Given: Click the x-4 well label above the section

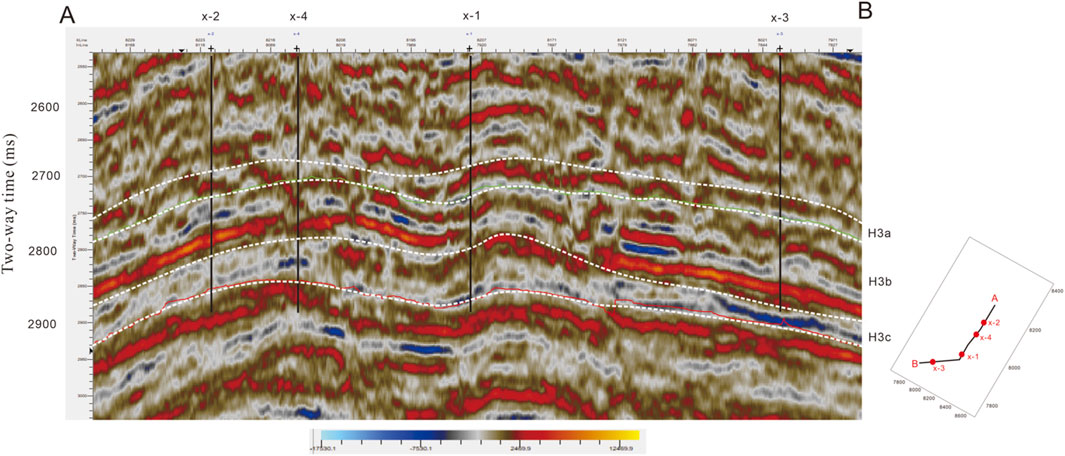Looking at the screenshot, I should coord(299,16).
